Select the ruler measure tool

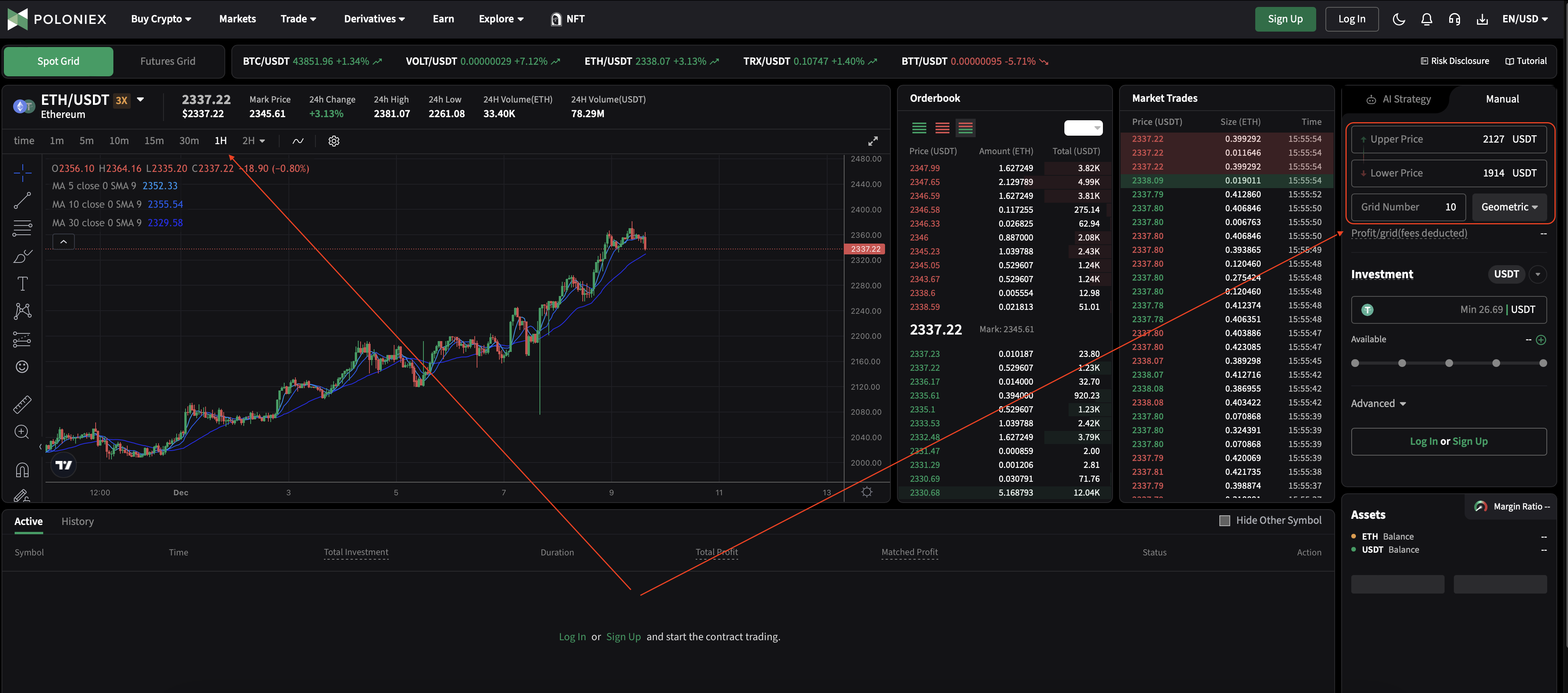pyautogui.click(x=22, y=404)
